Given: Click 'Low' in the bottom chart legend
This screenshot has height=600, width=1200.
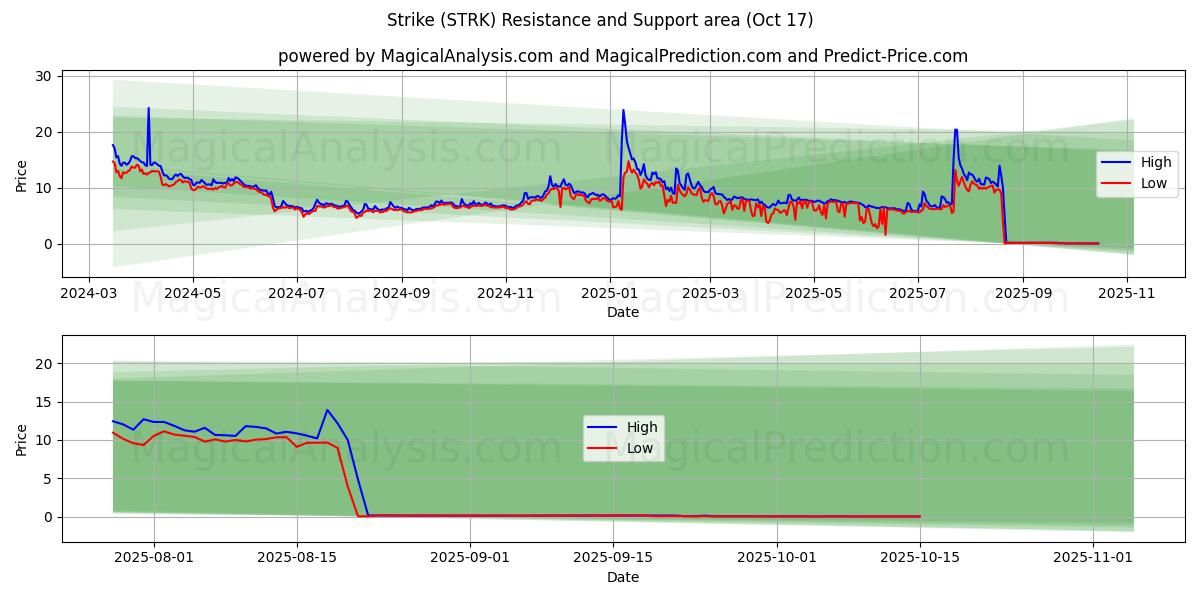Looking at the screenshot, I should (x=640, y=448).
